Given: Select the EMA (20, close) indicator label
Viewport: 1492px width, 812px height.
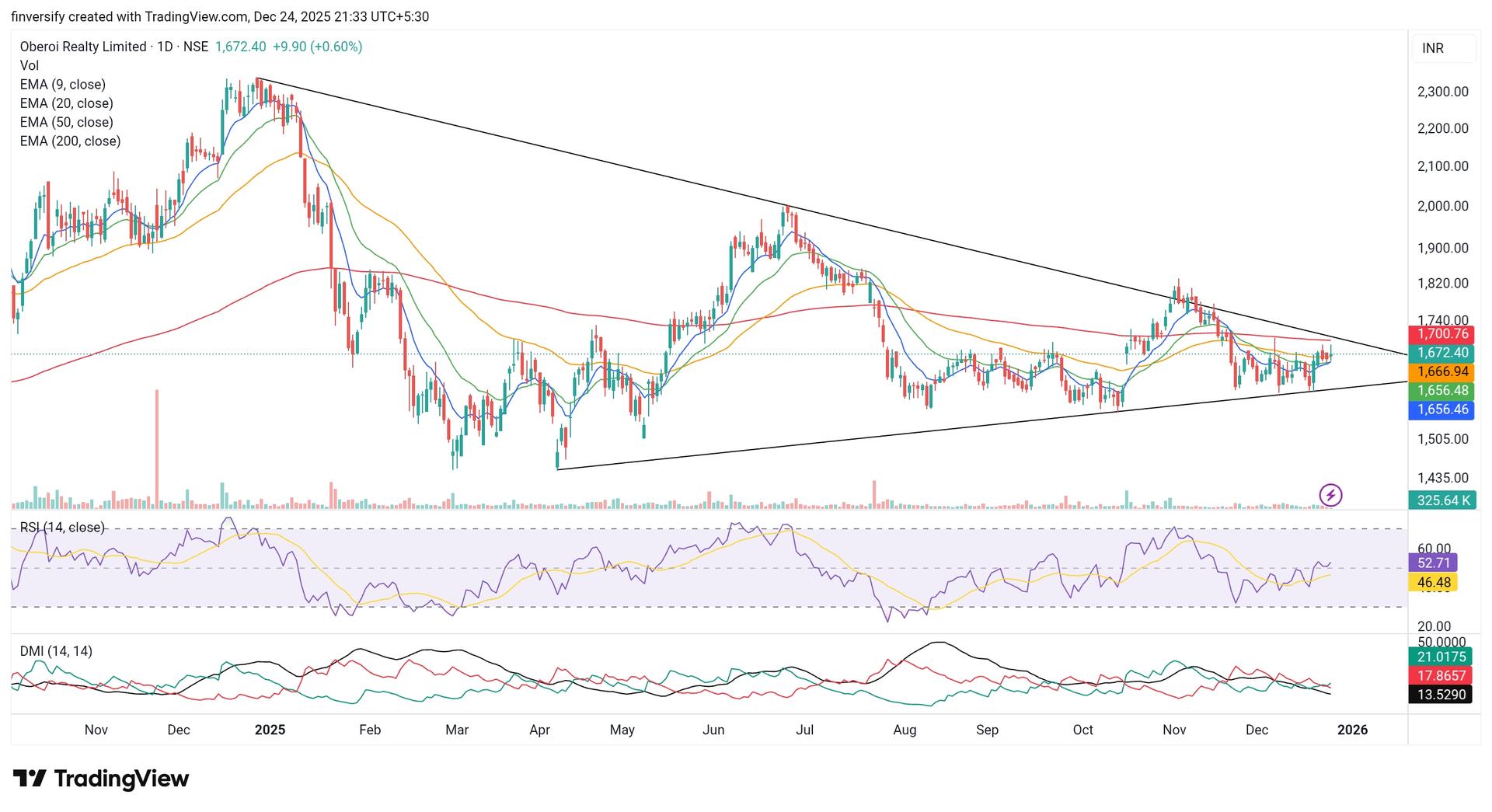Looking at the screenshot, I should tap(67, 103).
